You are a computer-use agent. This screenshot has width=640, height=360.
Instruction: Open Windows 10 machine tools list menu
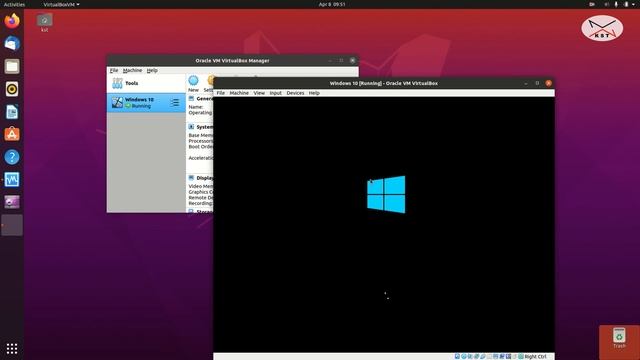tap(175, 103)
